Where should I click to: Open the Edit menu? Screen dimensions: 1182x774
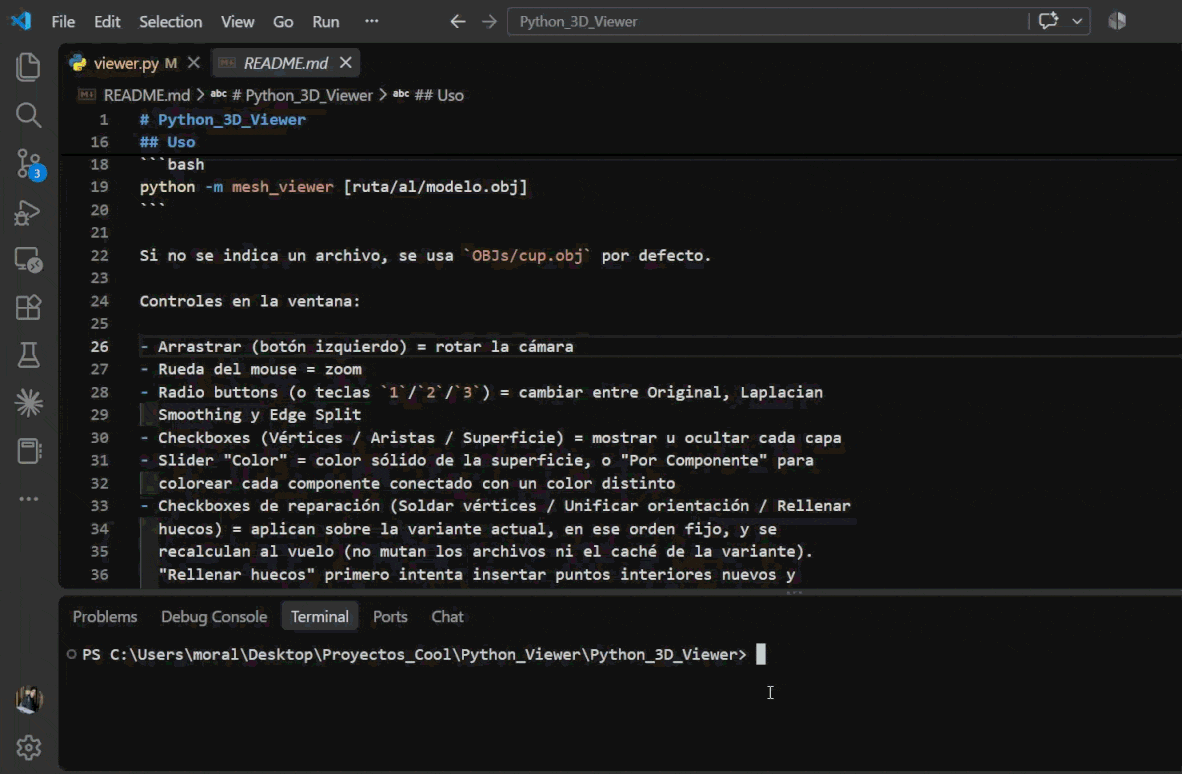(107, 22)
